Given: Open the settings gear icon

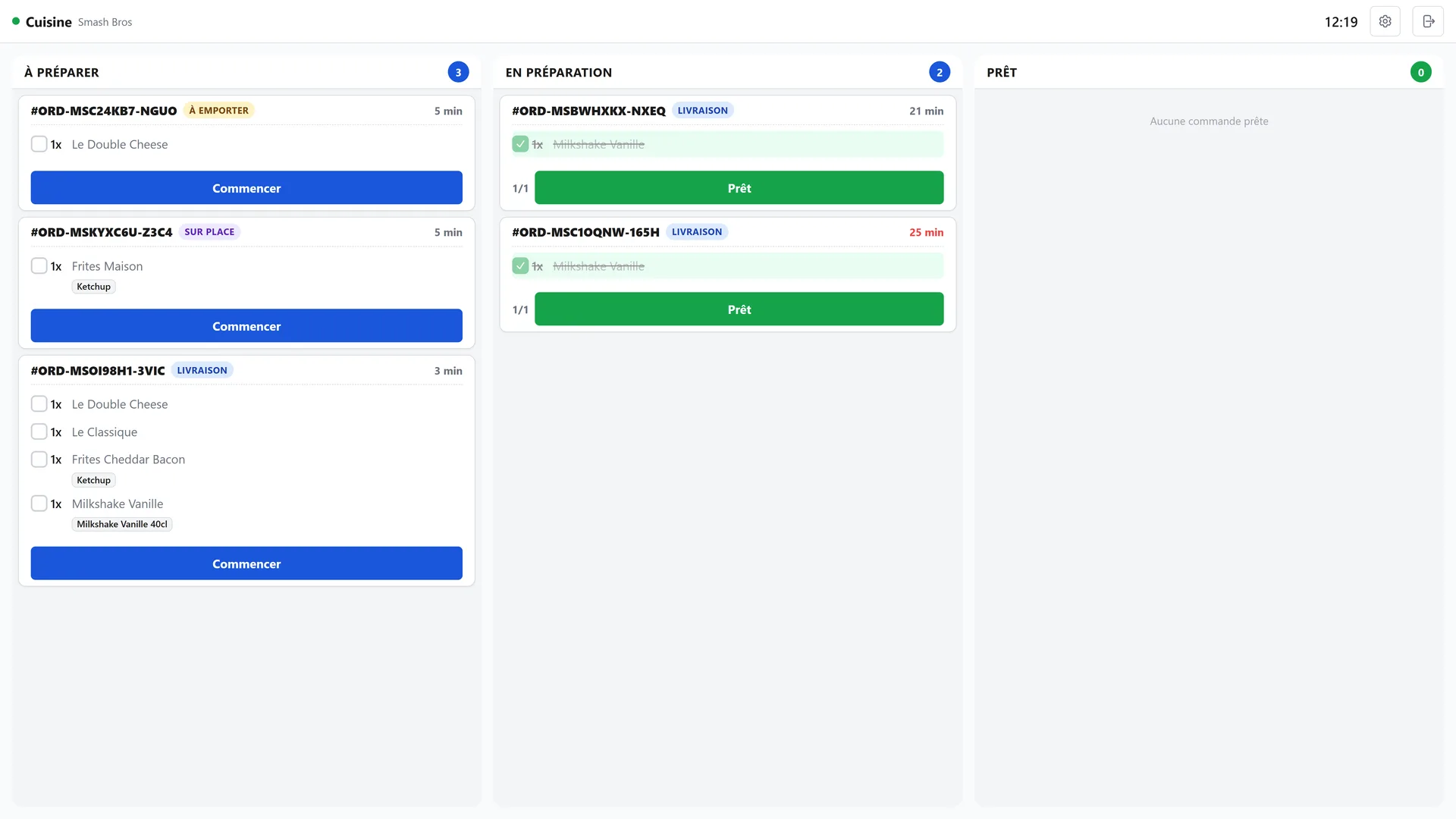Looking at the screenshot, I should 1385,21.
